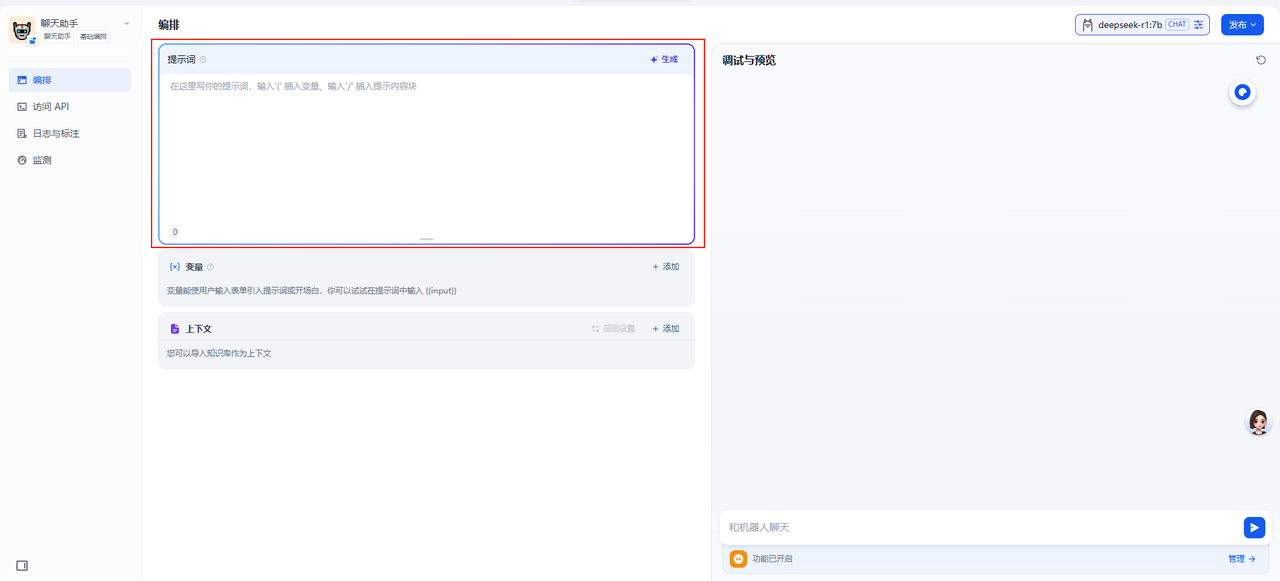Click the chat assistant app avatar icon
This screenshot has height=581, width=1280.
coord(22,30)
